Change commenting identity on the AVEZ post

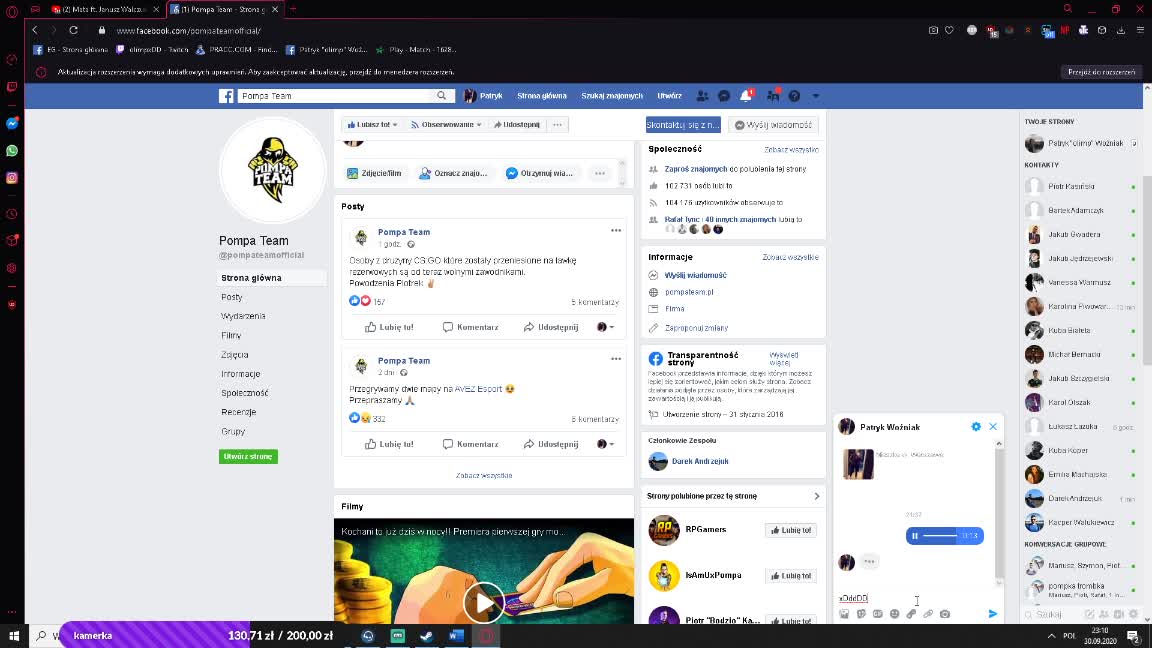click(605, 444)
